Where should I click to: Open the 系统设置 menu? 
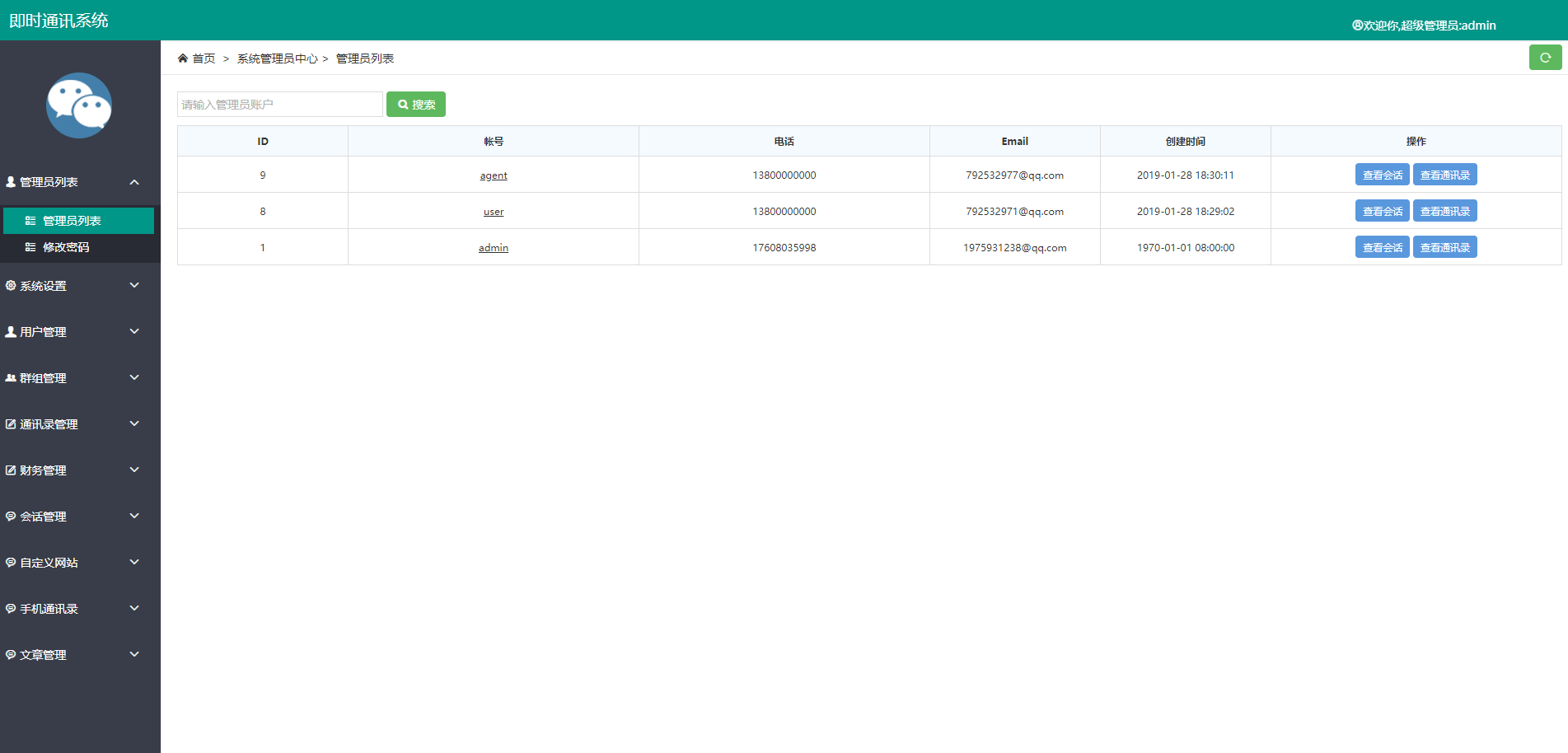80,286
